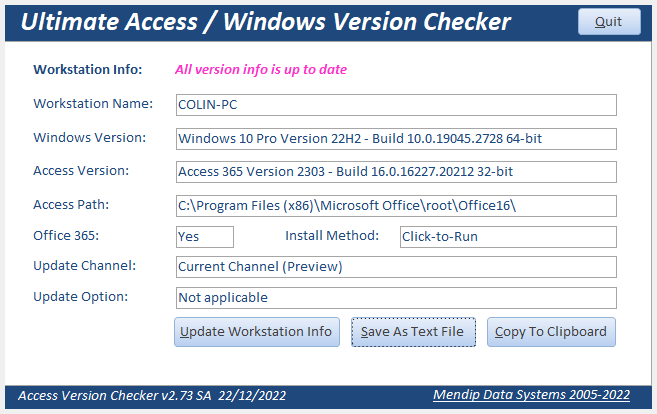657x414 pixels.
Task: Copy version info to clipboard
Action: point(550,332)
